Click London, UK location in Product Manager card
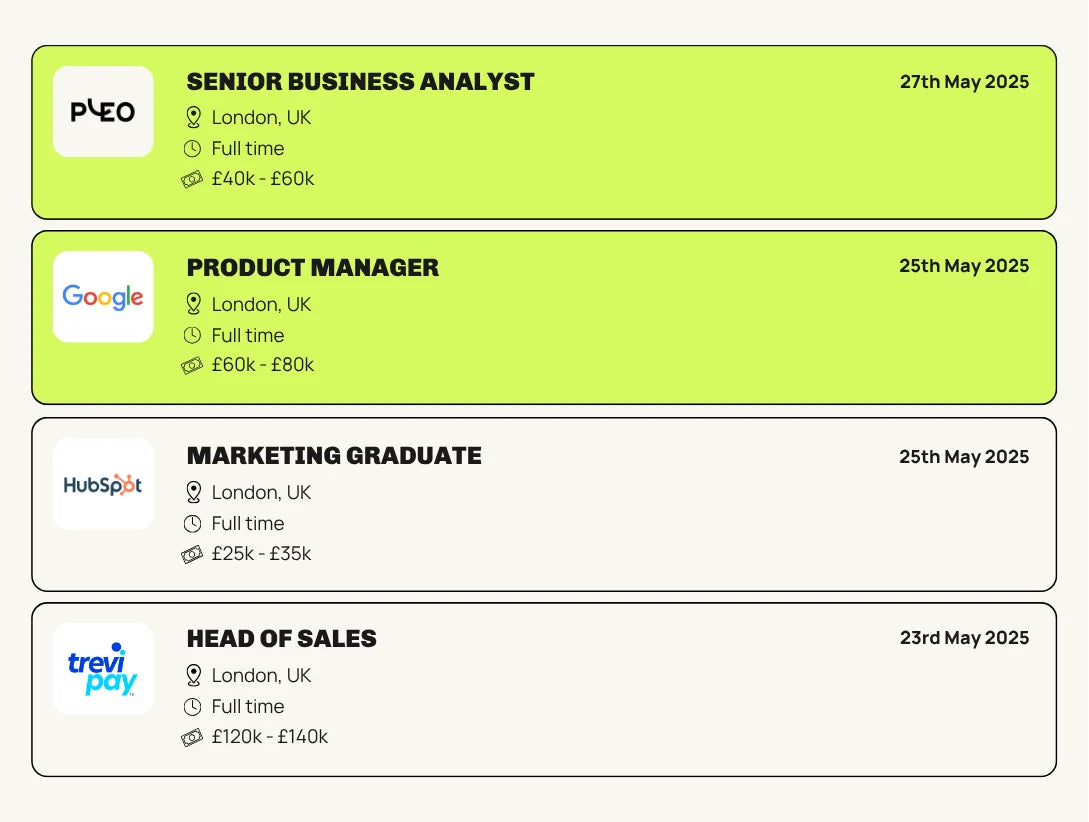 [262, 305]
